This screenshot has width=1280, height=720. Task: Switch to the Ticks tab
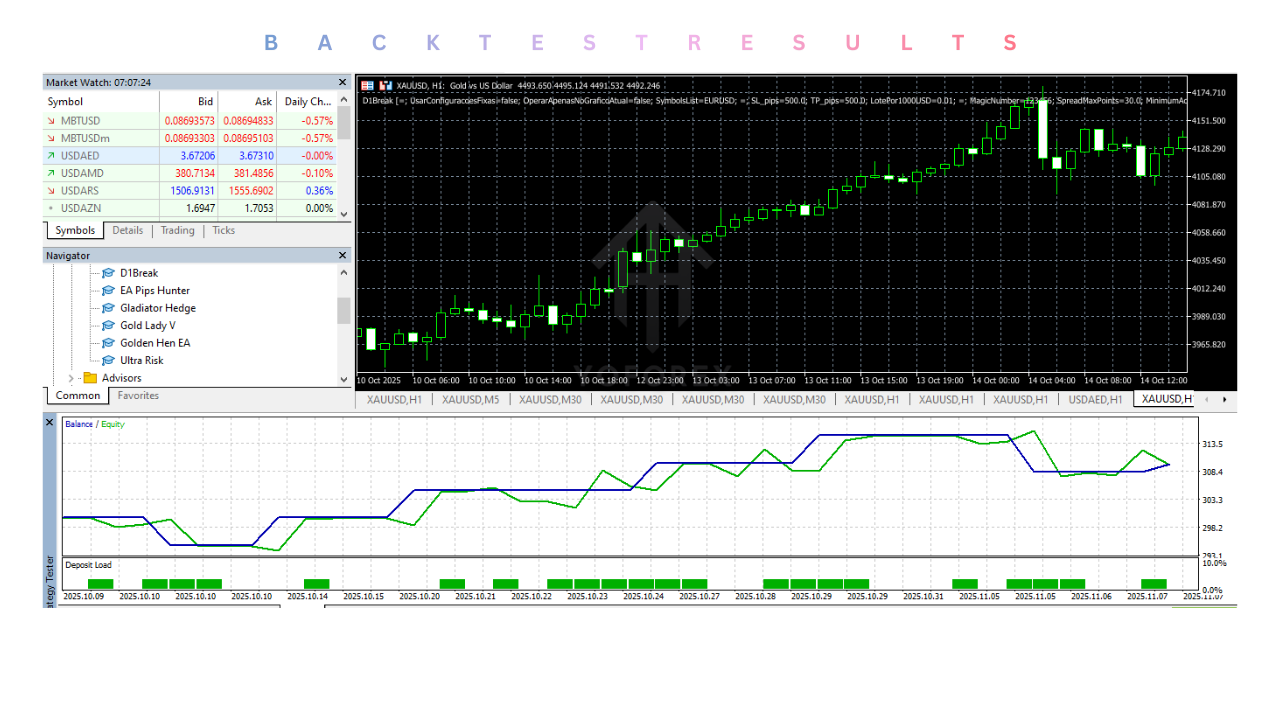[223, 230]
